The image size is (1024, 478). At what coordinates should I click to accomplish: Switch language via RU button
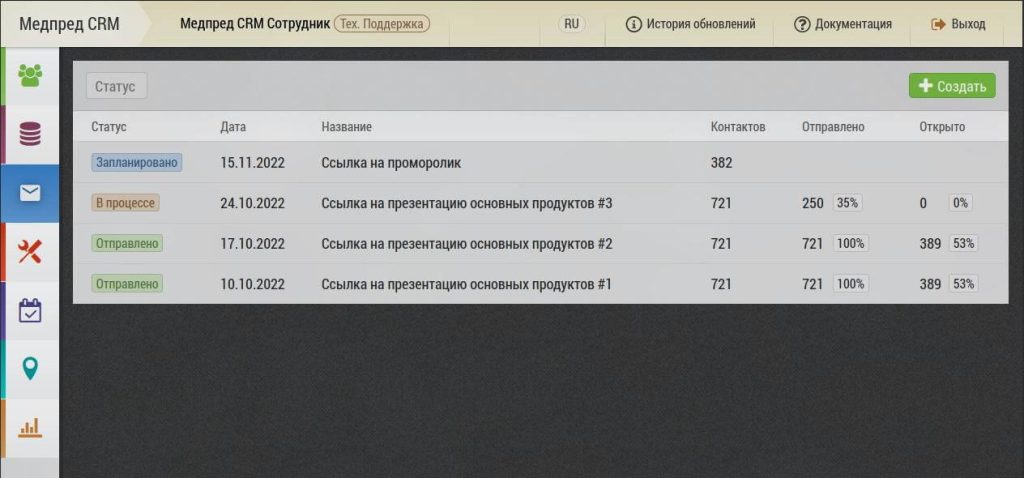[571, 24]
